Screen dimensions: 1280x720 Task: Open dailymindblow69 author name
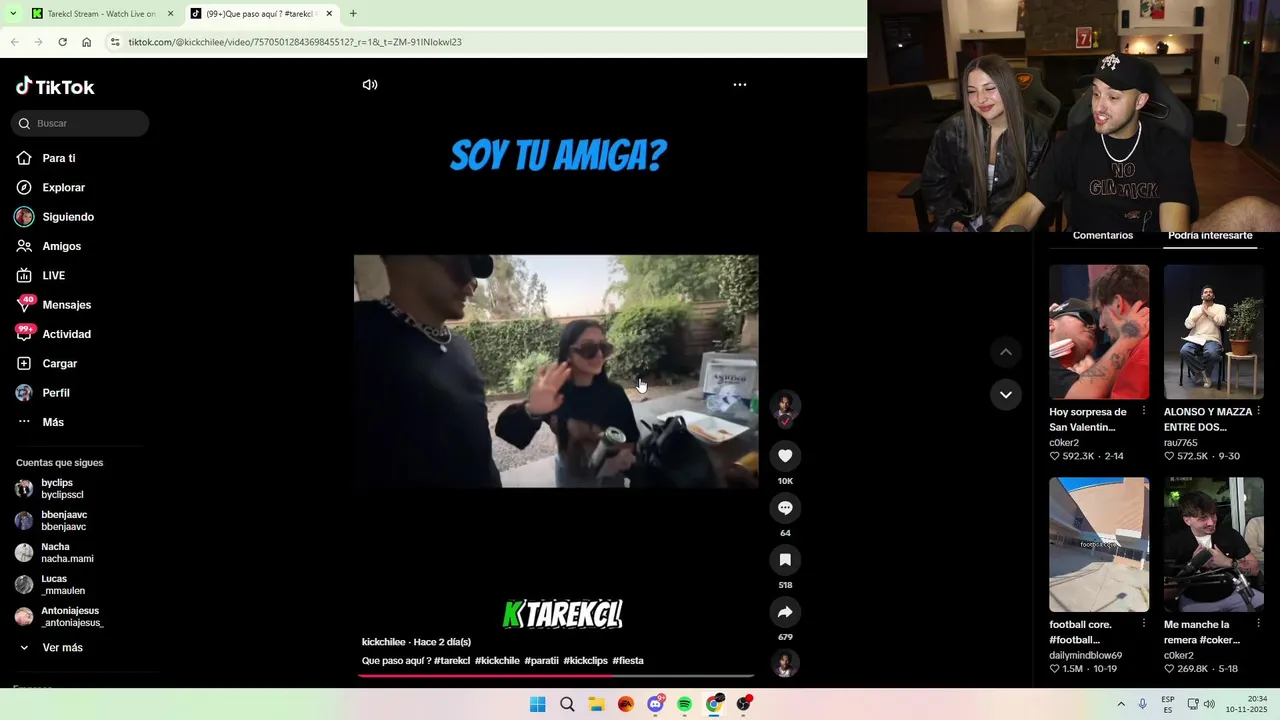(x=1085, y=655)
